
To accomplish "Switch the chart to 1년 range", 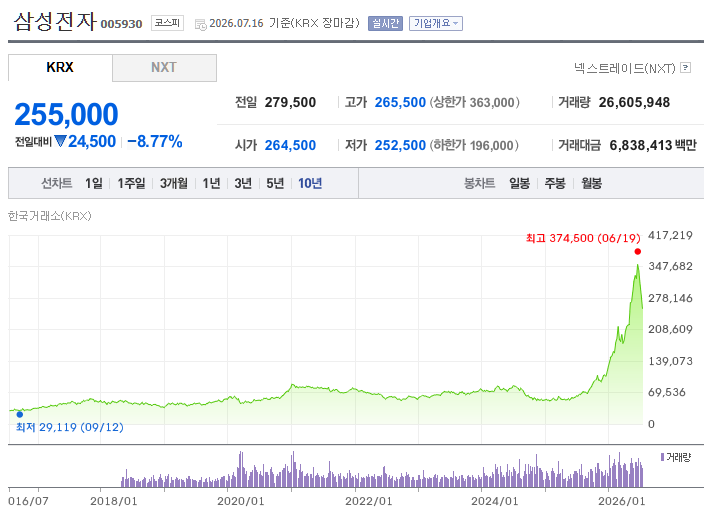I will coord(211,183).
